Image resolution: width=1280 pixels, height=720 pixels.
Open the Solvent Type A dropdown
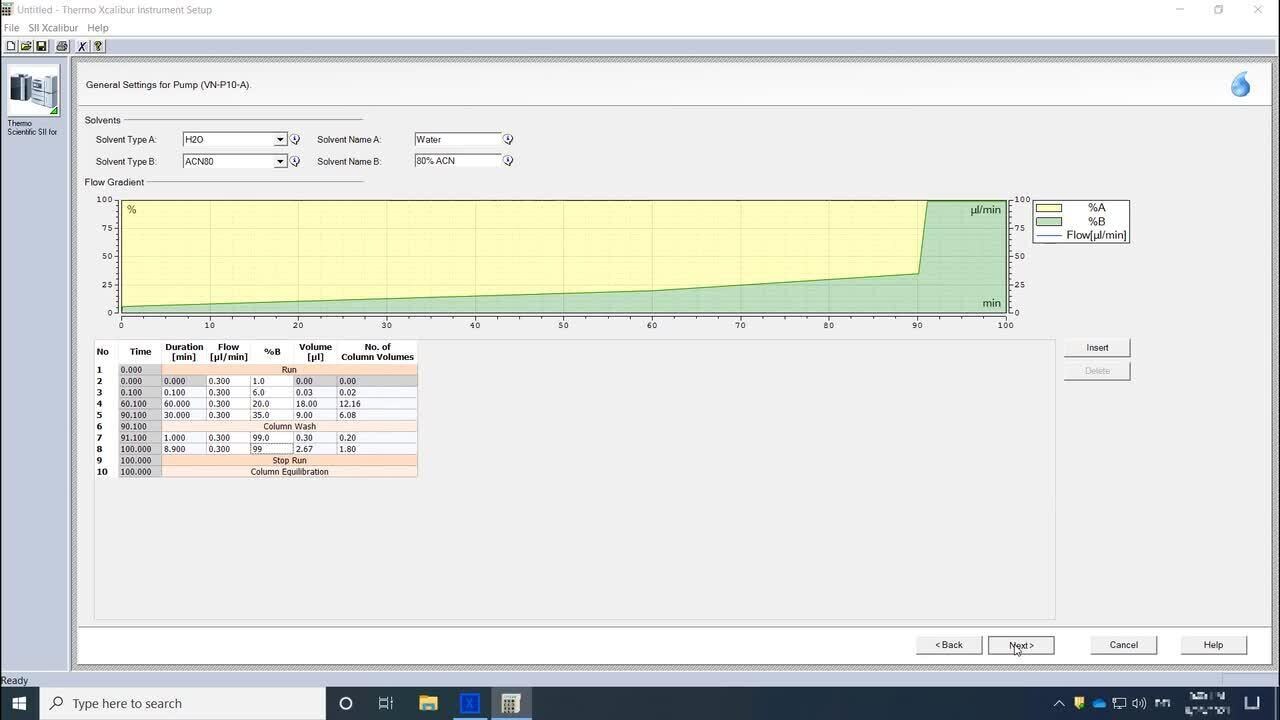tap(280, 140)
